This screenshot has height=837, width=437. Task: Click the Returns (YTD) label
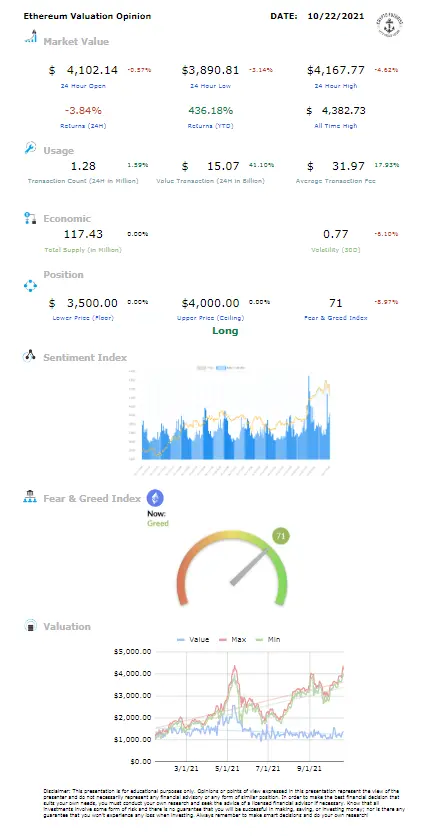[x=210, y=126]
